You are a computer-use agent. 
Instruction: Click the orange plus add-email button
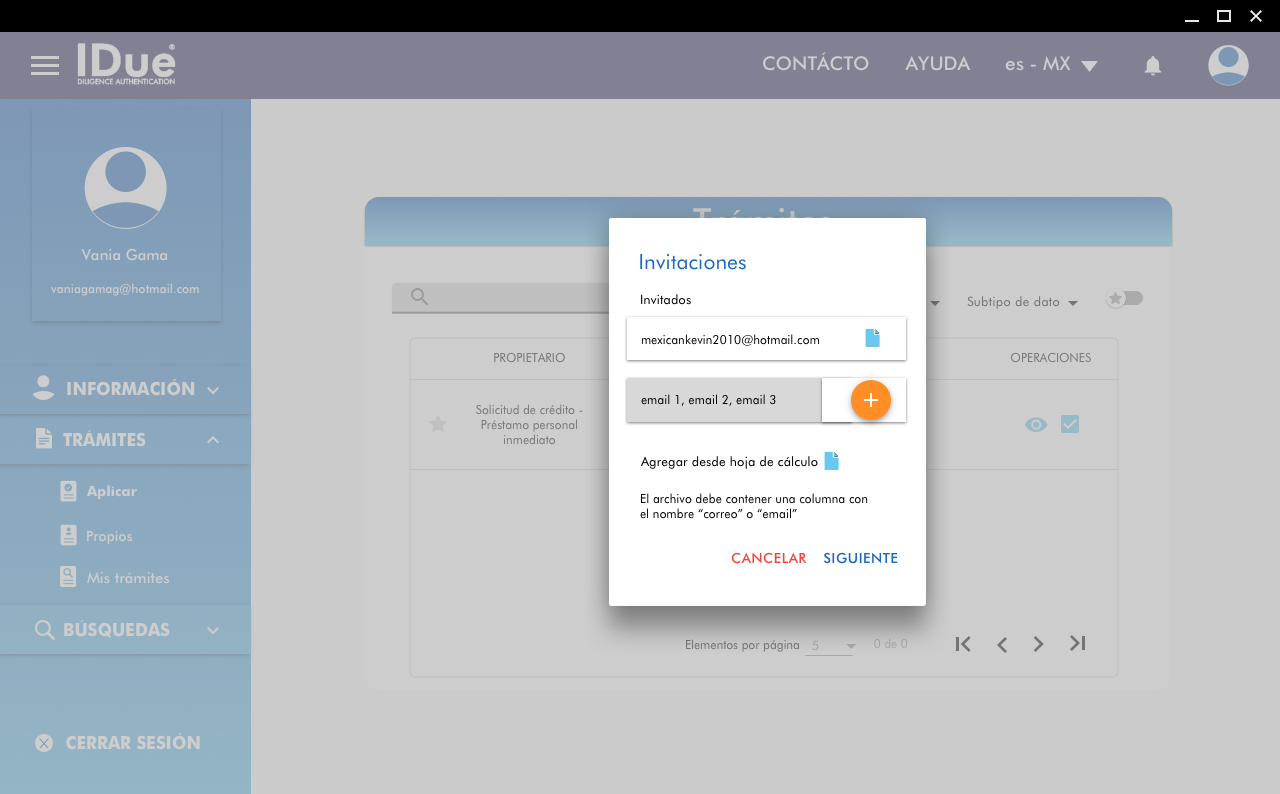click(870, 400)
